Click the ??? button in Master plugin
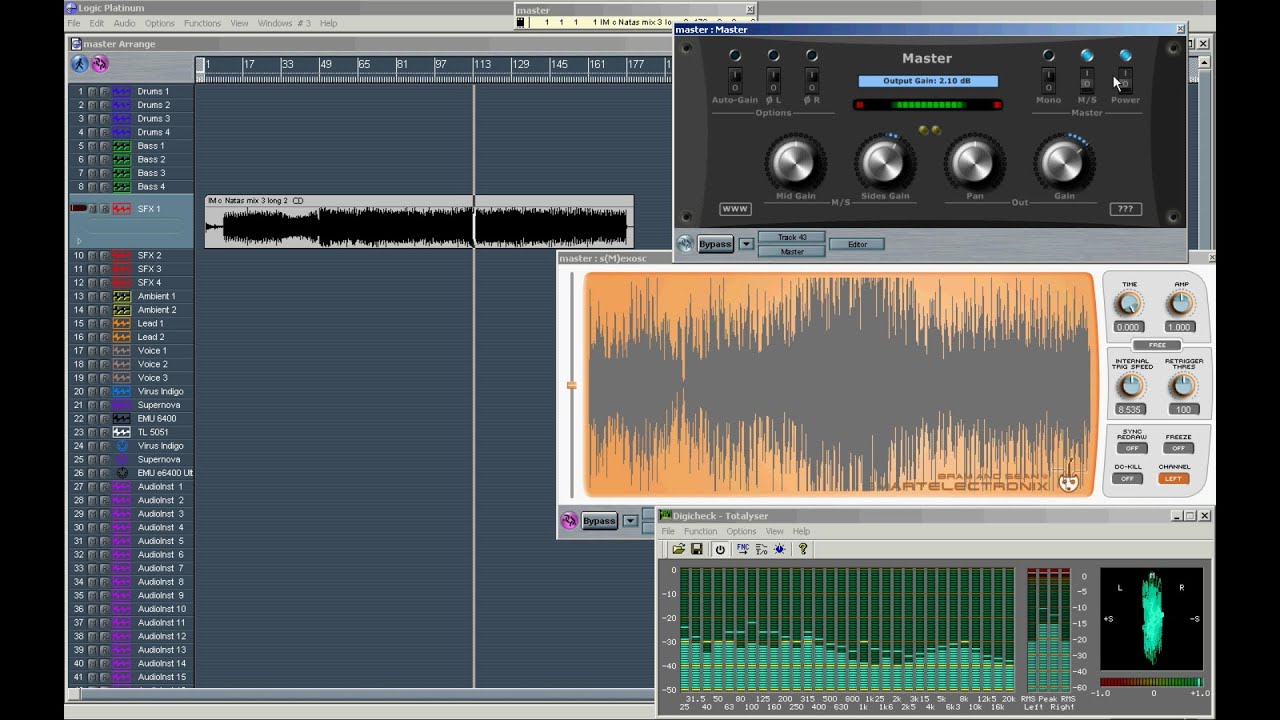Screen dimensions: 1280x720 1125,209
